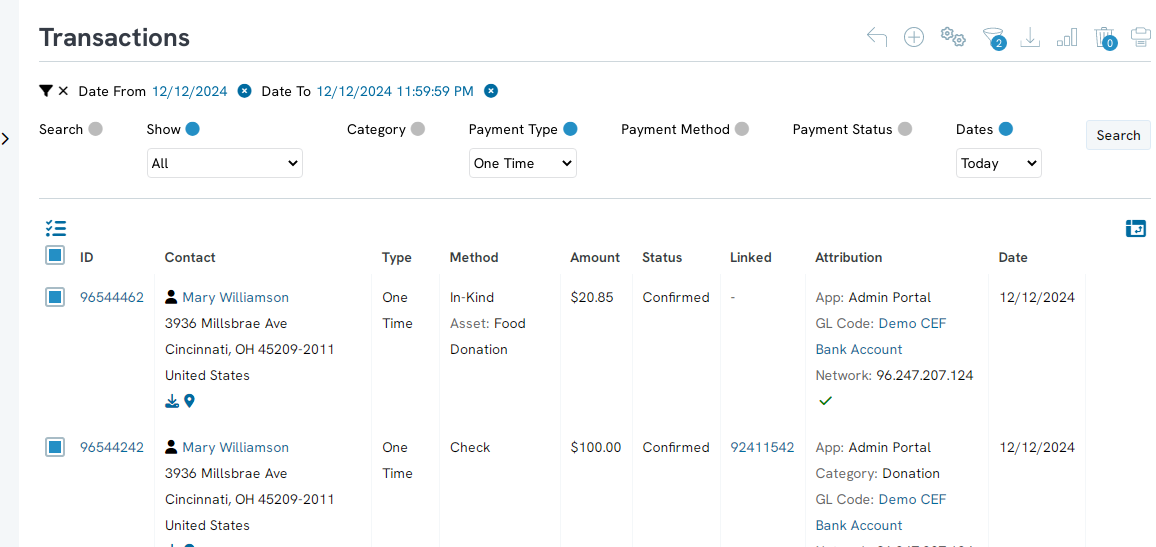Click the add transaction plus icon
The image size is (1156, 547).
point(914,38)
